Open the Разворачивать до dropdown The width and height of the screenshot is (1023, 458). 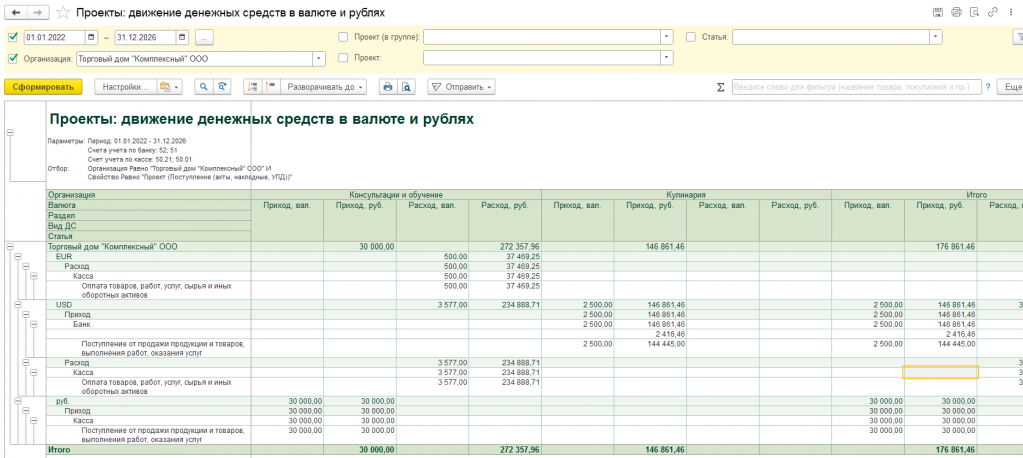coord(325,86)
